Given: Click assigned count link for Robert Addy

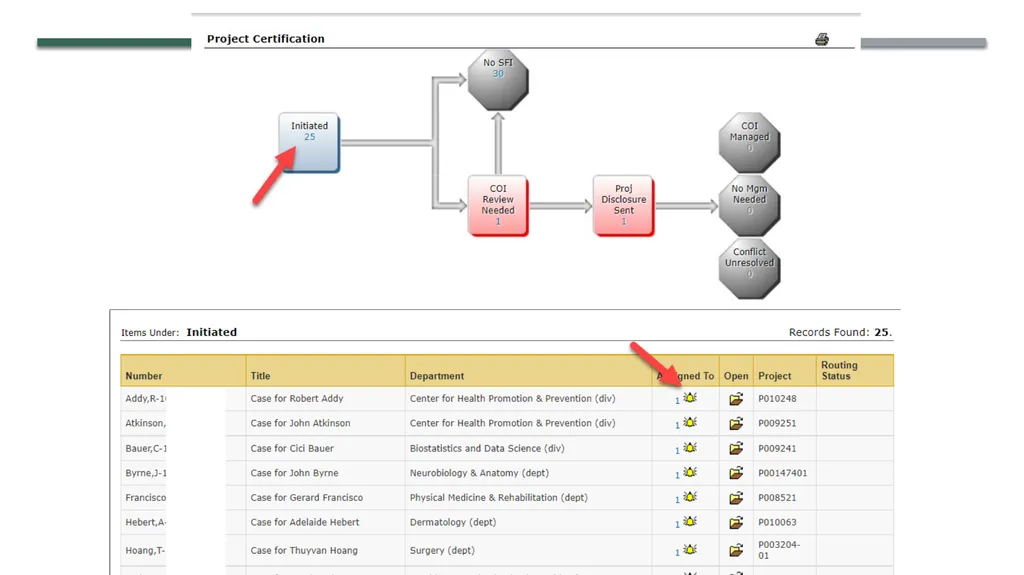Looking at the screenshot, I should (x=677, y=401).
